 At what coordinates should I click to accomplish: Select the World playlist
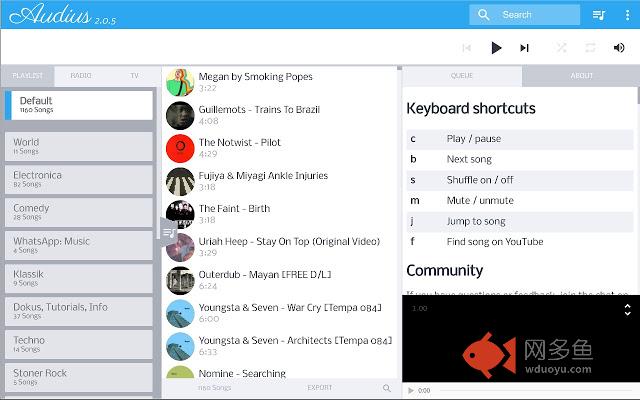pos(79,146)
